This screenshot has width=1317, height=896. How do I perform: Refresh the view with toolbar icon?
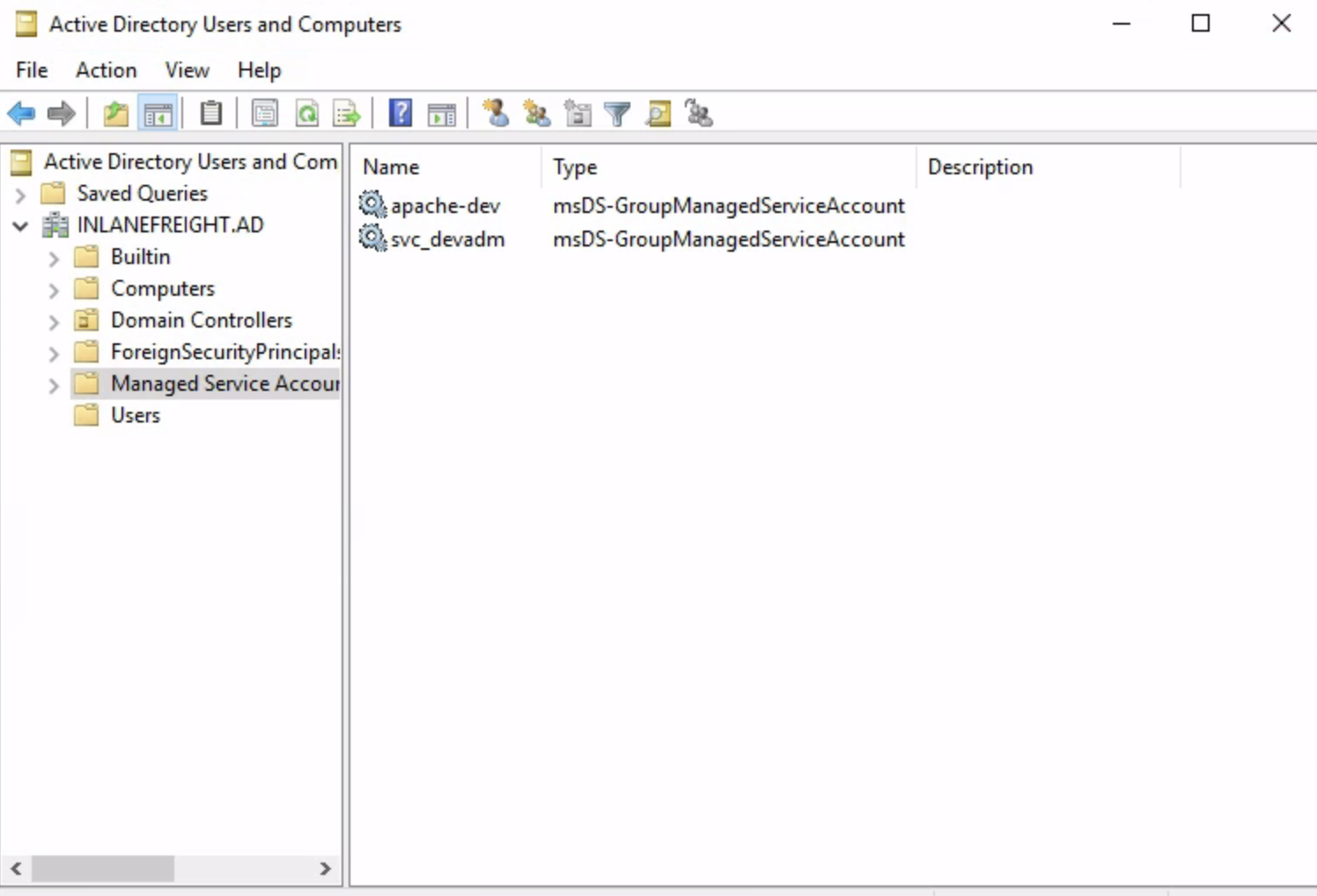[x=306, y=114]
